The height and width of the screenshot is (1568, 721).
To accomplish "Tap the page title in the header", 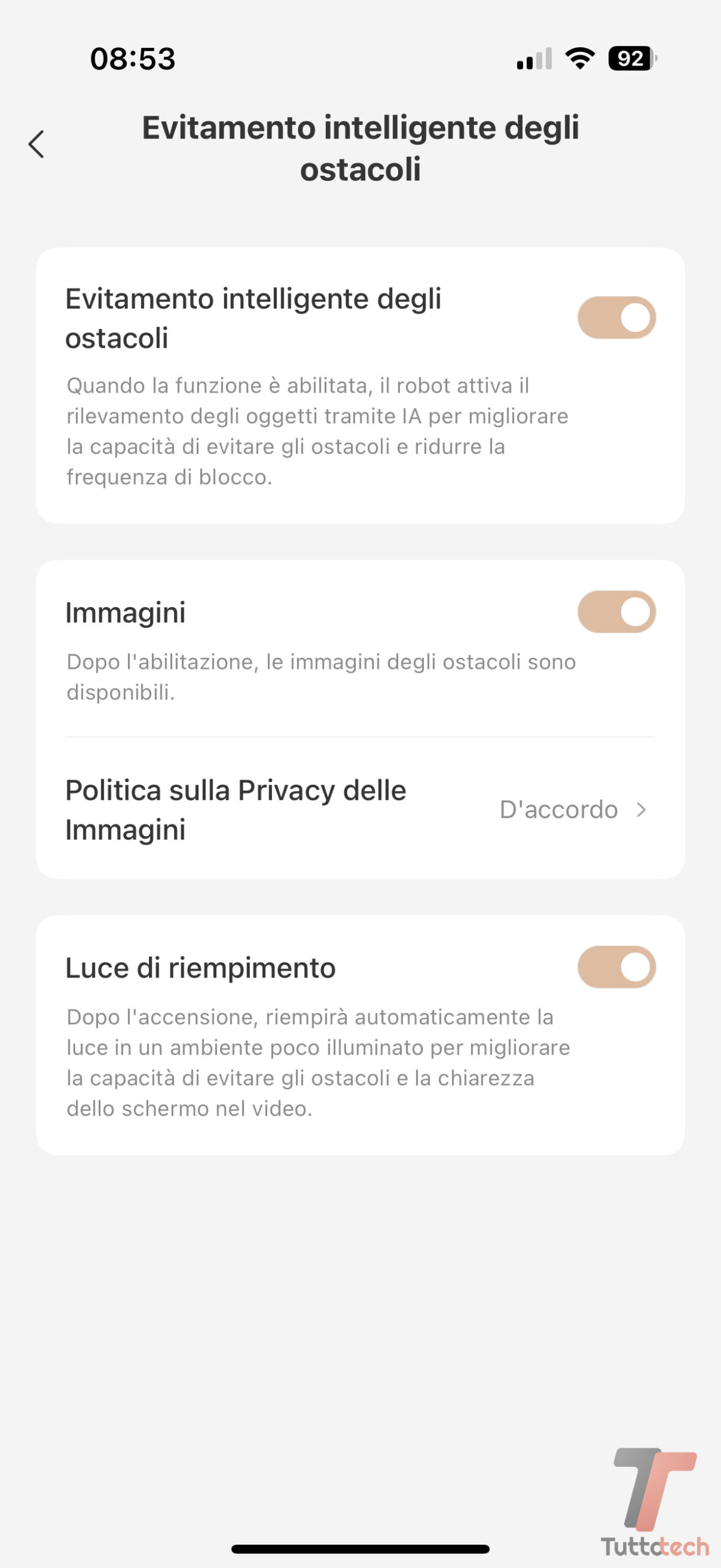I will pyautogui.click(x=360, y=148).
